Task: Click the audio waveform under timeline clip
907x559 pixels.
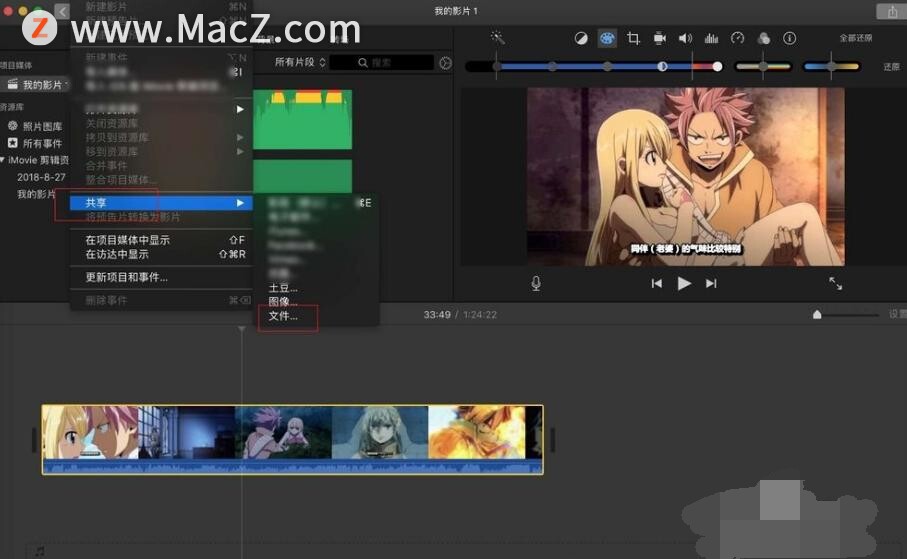Action: [292, 467]
